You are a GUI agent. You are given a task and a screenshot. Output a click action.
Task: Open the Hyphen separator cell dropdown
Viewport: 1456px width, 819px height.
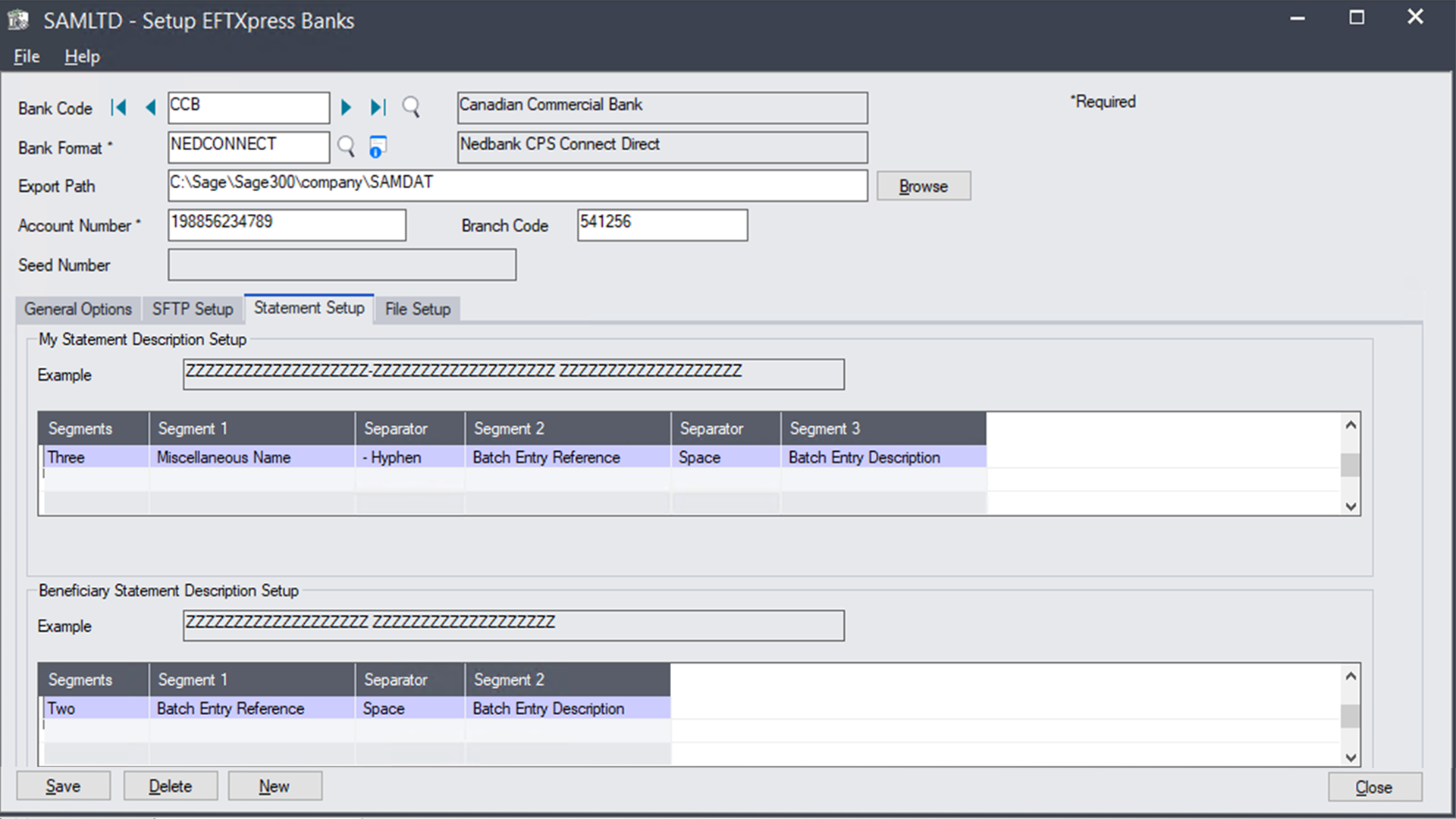[409, 457]
